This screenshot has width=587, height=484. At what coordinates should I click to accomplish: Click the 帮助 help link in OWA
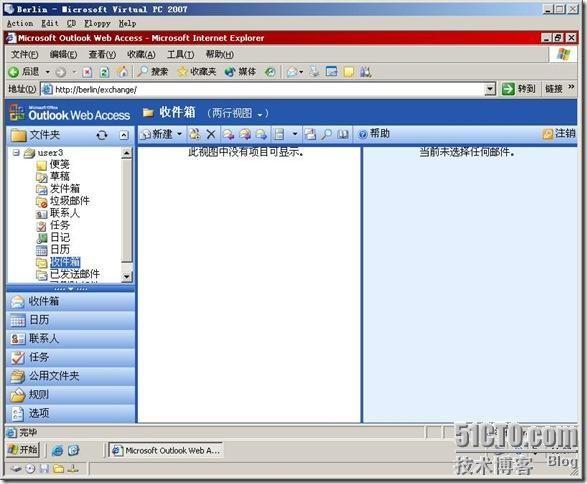coord(374,133)
